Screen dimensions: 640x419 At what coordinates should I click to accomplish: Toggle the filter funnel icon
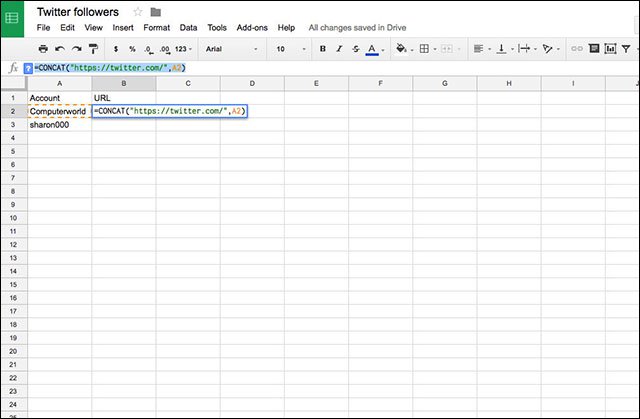tap(626, 49)
